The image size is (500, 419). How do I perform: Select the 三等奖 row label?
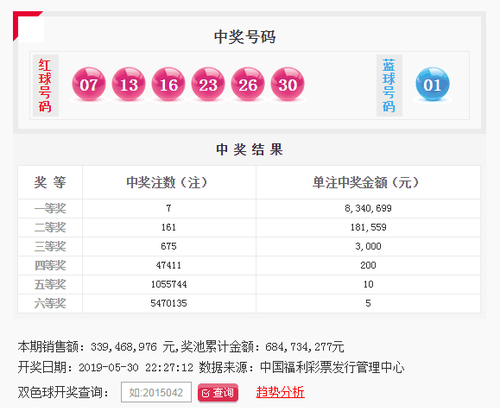(50, 247)
